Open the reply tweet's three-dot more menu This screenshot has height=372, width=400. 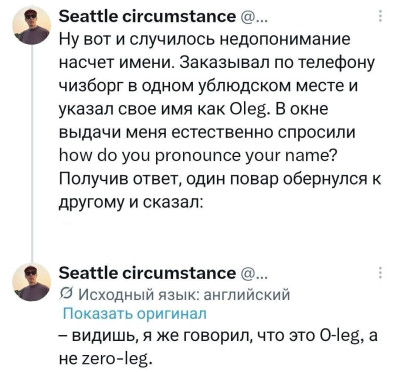click(381, 273)
